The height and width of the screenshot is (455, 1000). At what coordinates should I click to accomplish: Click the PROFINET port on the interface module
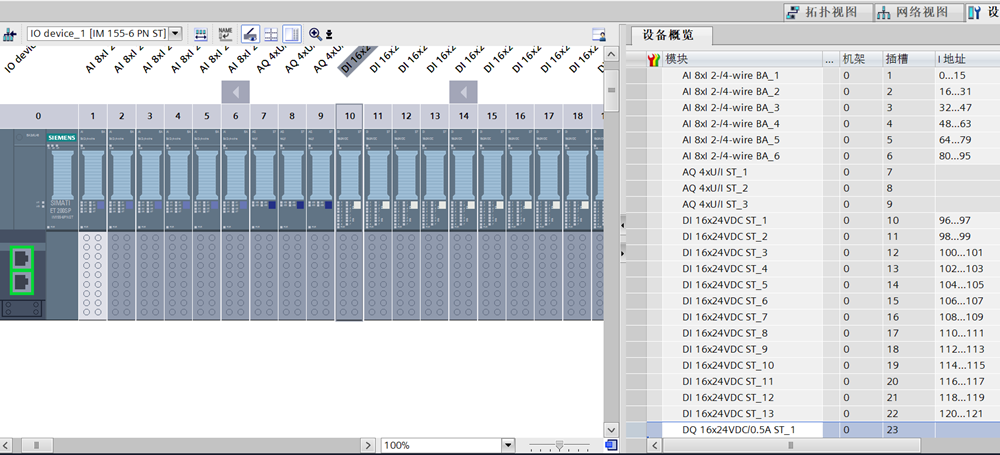(x=19, y=258)
